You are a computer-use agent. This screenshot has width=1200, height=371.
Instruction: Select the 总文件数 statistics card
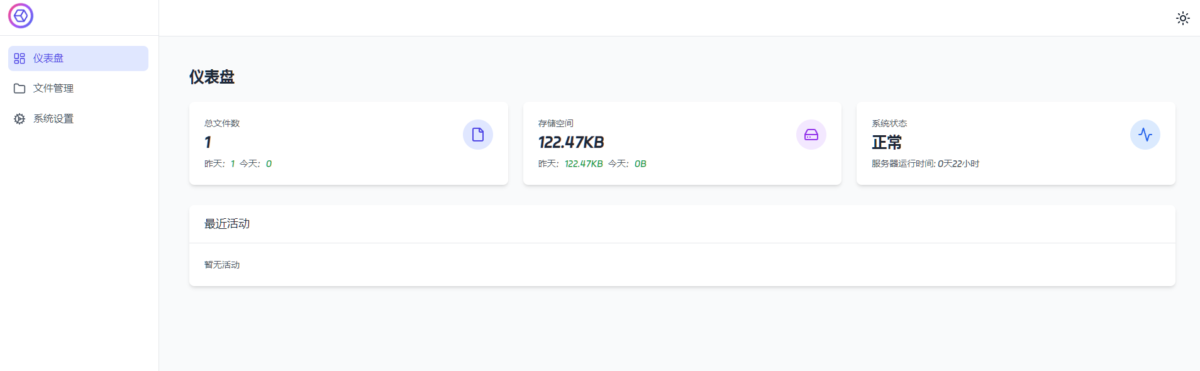[348, 143]
